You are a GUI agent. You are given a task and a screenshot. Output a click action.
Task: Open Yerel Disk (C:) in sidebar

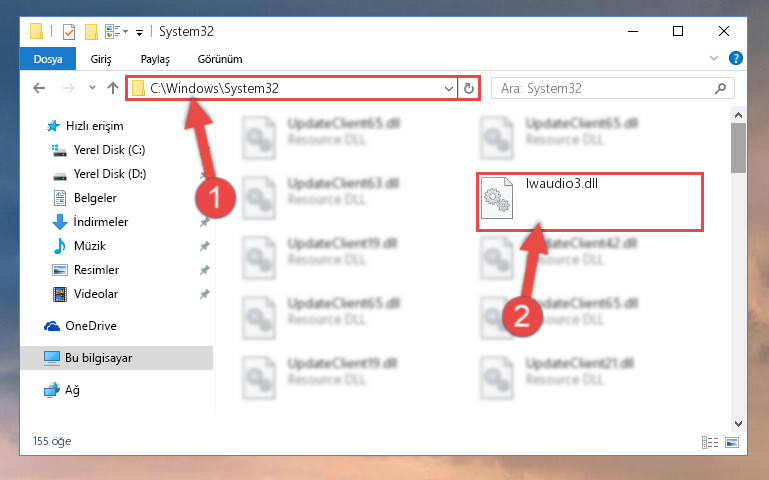(109, 150)
